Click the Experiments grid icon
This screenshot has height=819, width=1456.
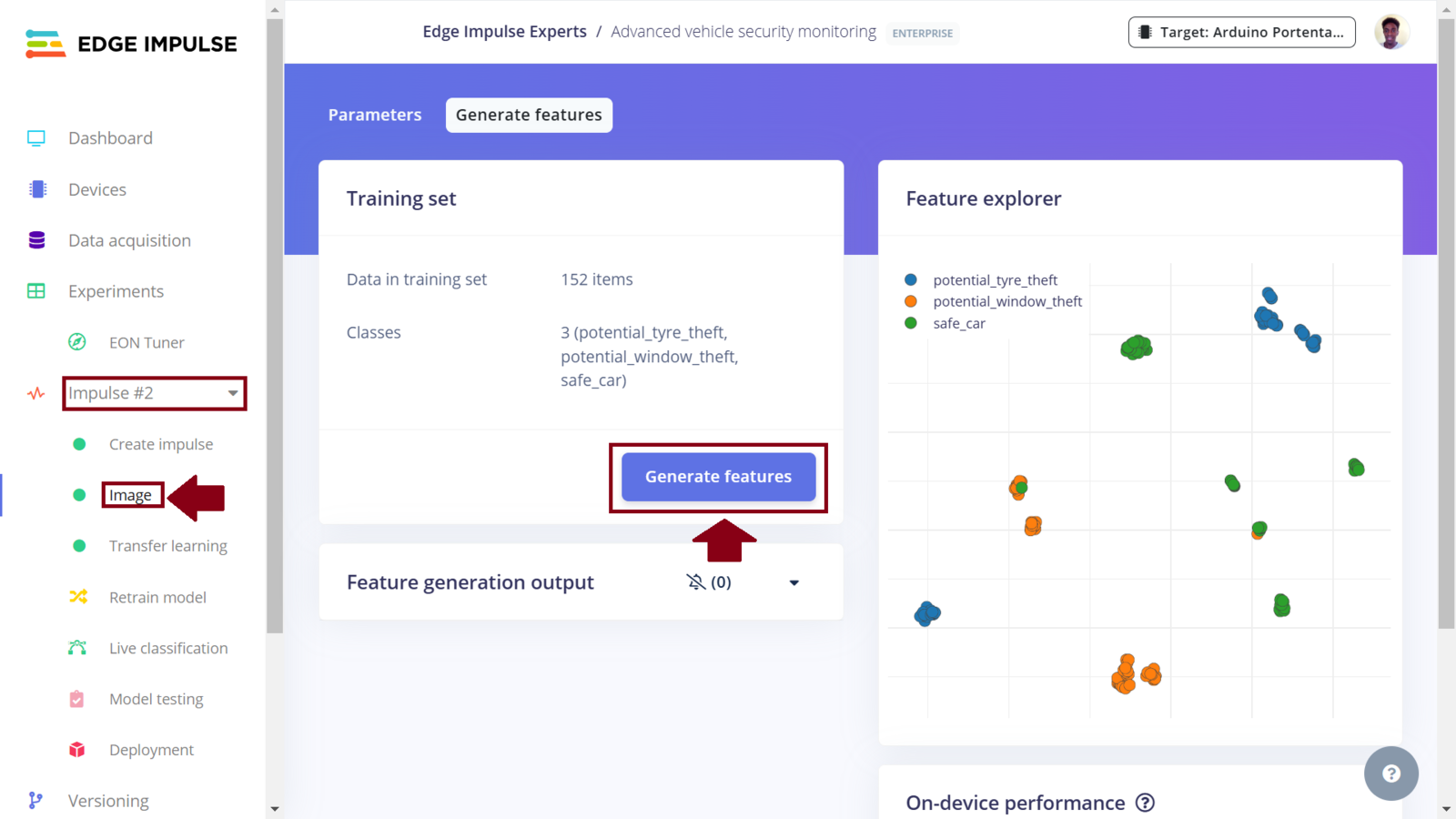point(36,291)
